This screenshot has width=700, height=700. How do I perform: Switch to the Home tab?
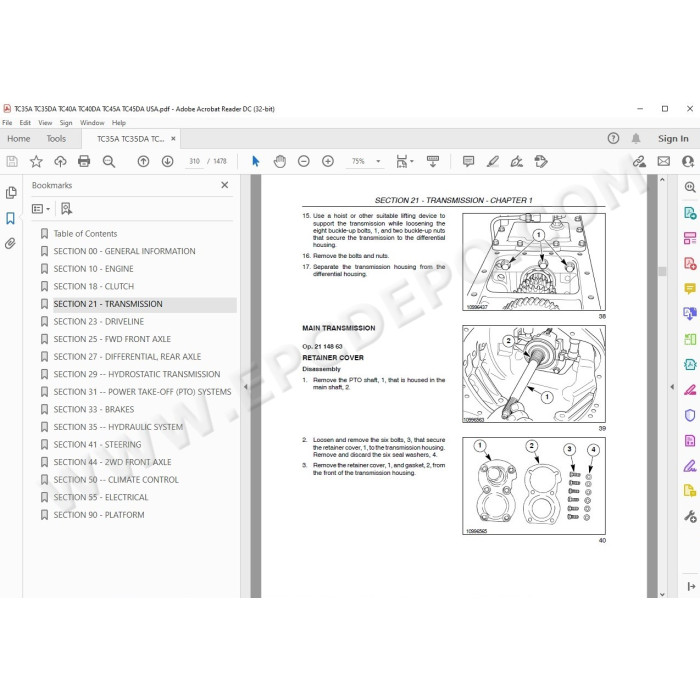coord(19,139)
